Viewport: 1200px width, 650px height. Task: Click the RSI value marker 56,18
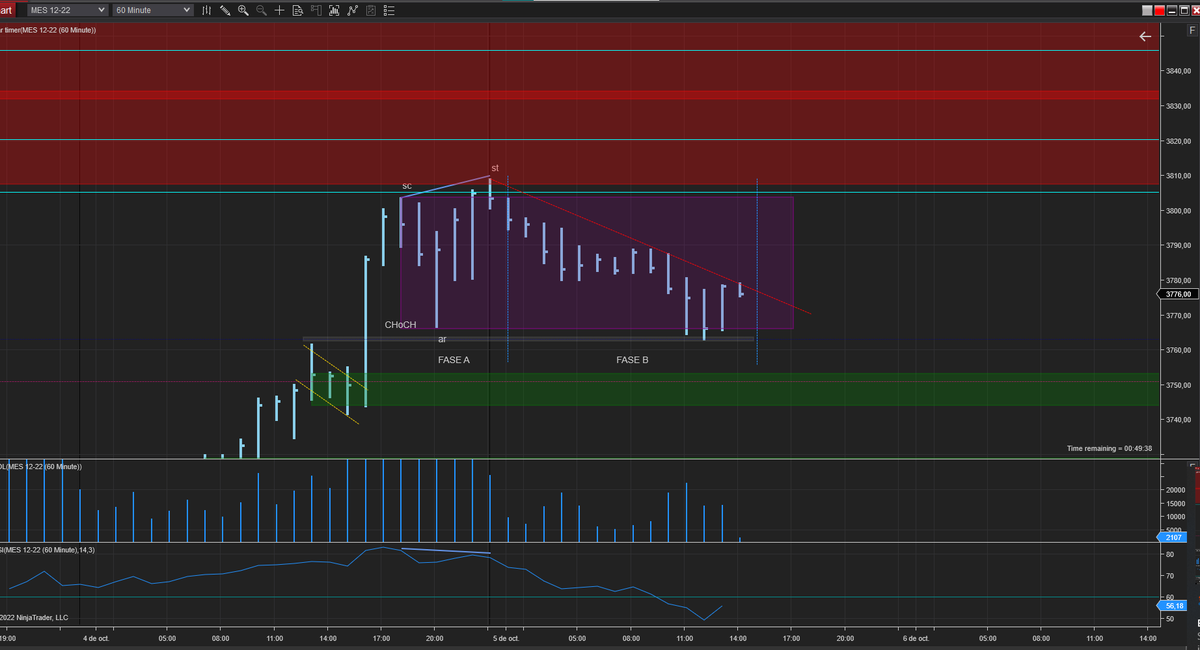[x=1174, y=605]
